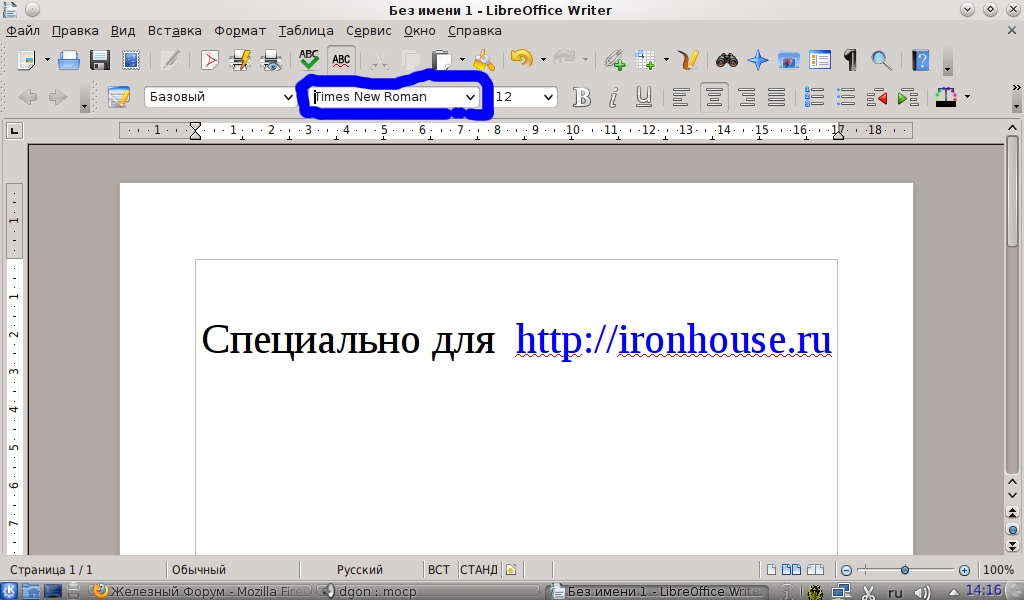Open the Gallery icon in toolbar
The image size is (1024, 600).
[x=789, y=60]
